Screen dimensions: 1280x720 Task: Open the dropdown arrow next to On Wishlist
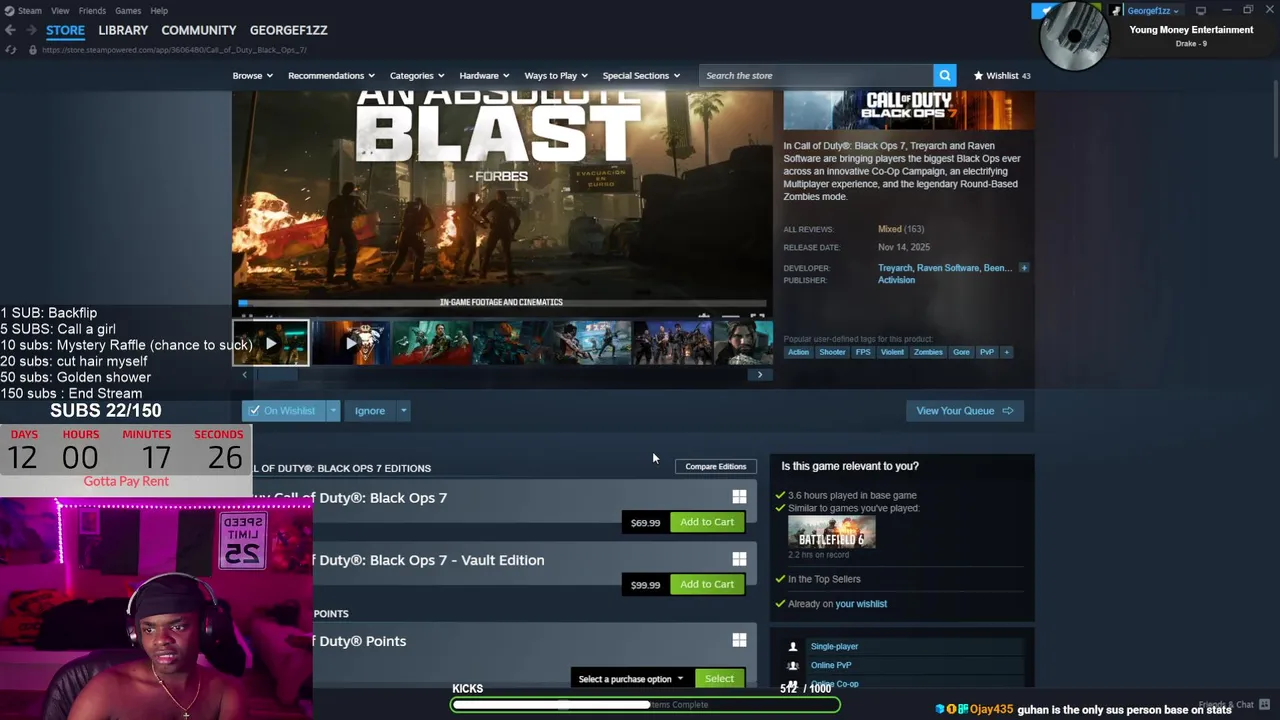pos(333,411)
